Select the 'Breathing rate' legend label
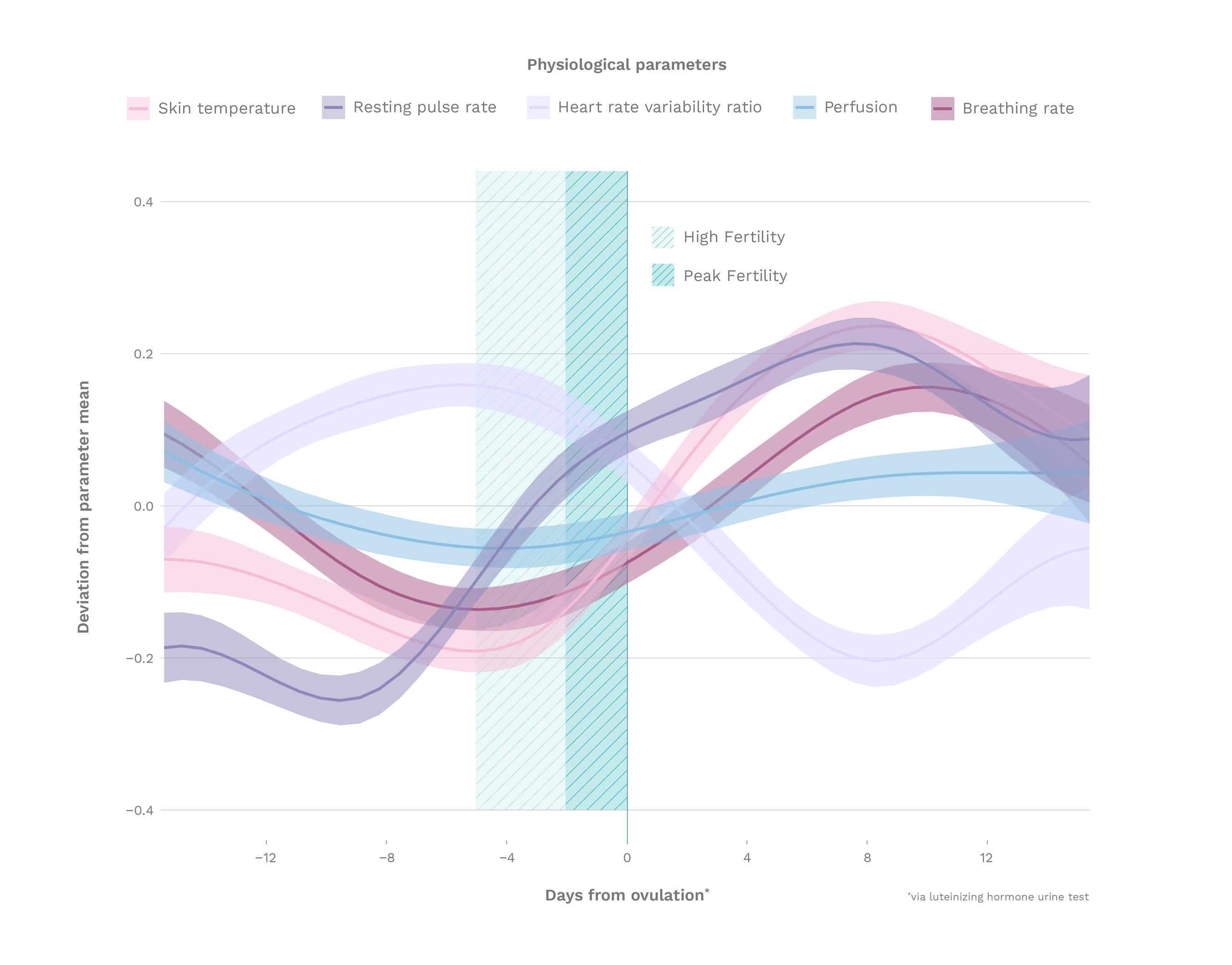This screenshot has height=965, width=1232. point(1018,109)
